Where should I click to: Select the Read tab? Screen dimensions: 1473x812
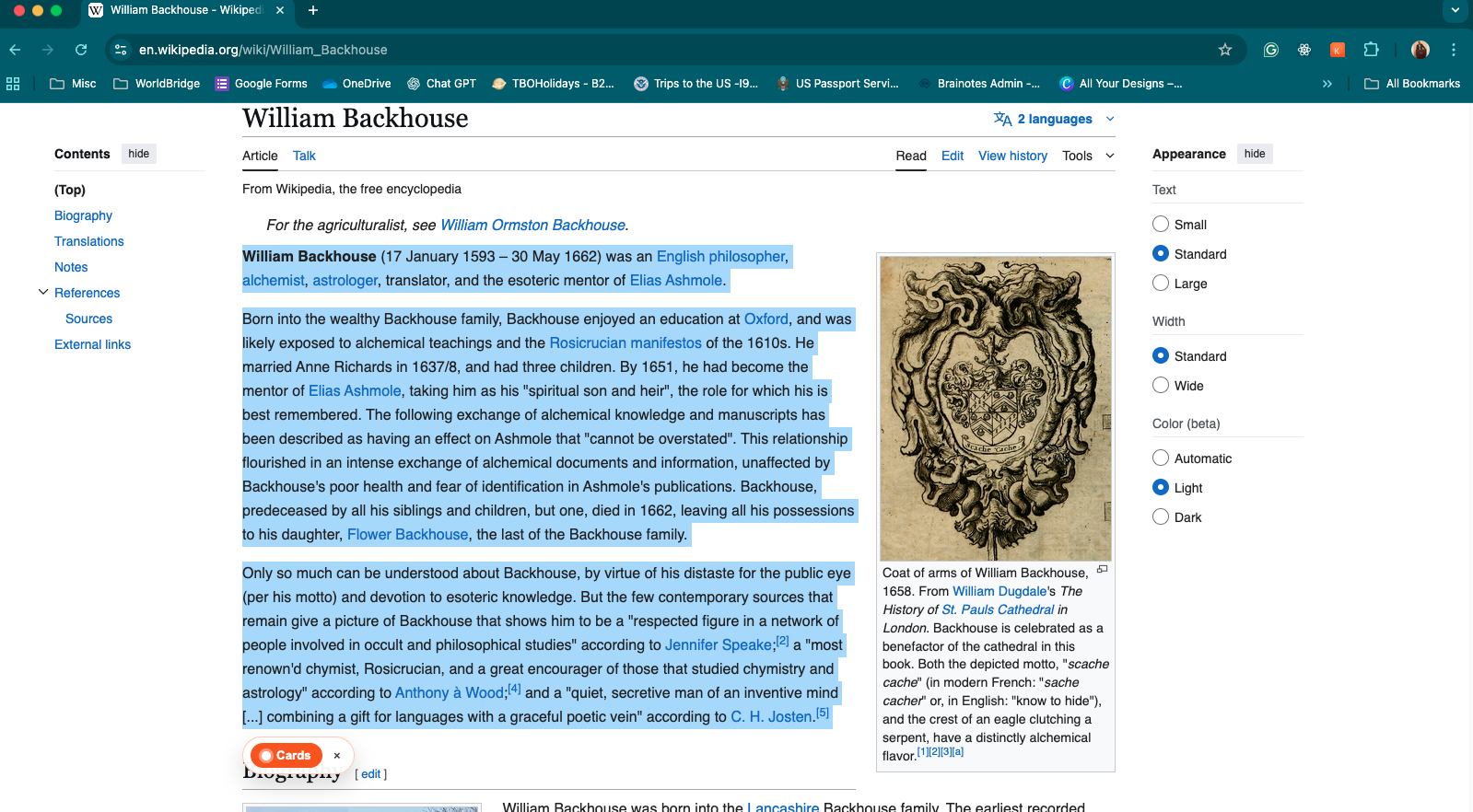[x=911, y=156]
